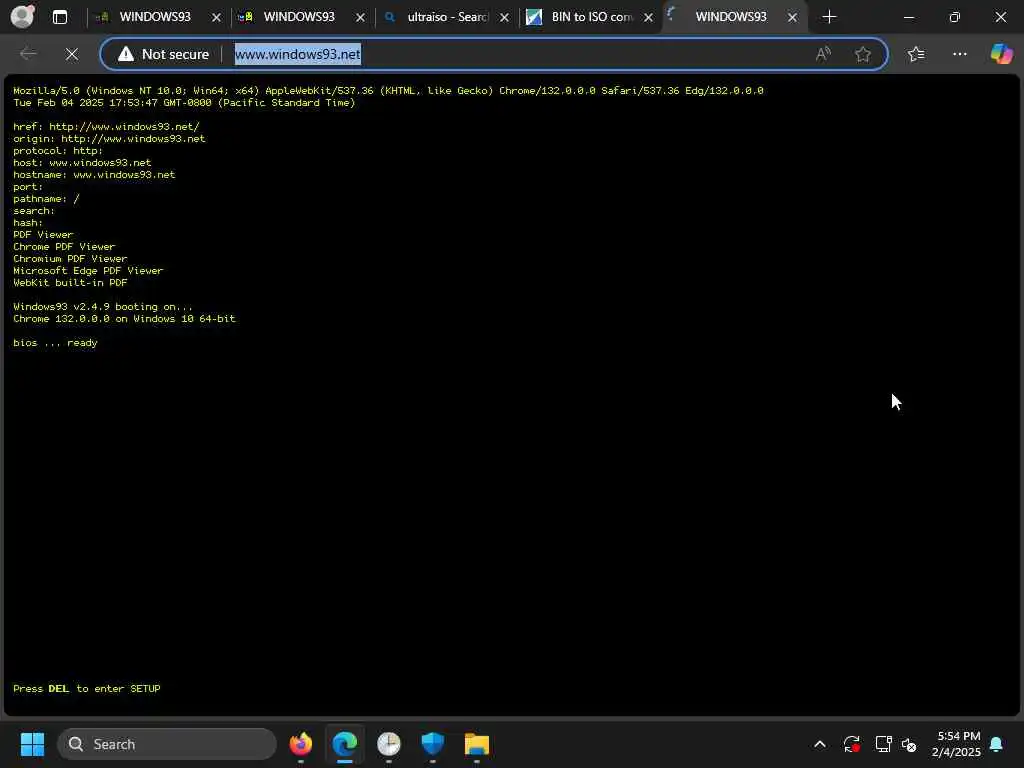Screen dimensions: 1024x768
Task: Click the 'bios ... ready' line
Action: (56, 343)
